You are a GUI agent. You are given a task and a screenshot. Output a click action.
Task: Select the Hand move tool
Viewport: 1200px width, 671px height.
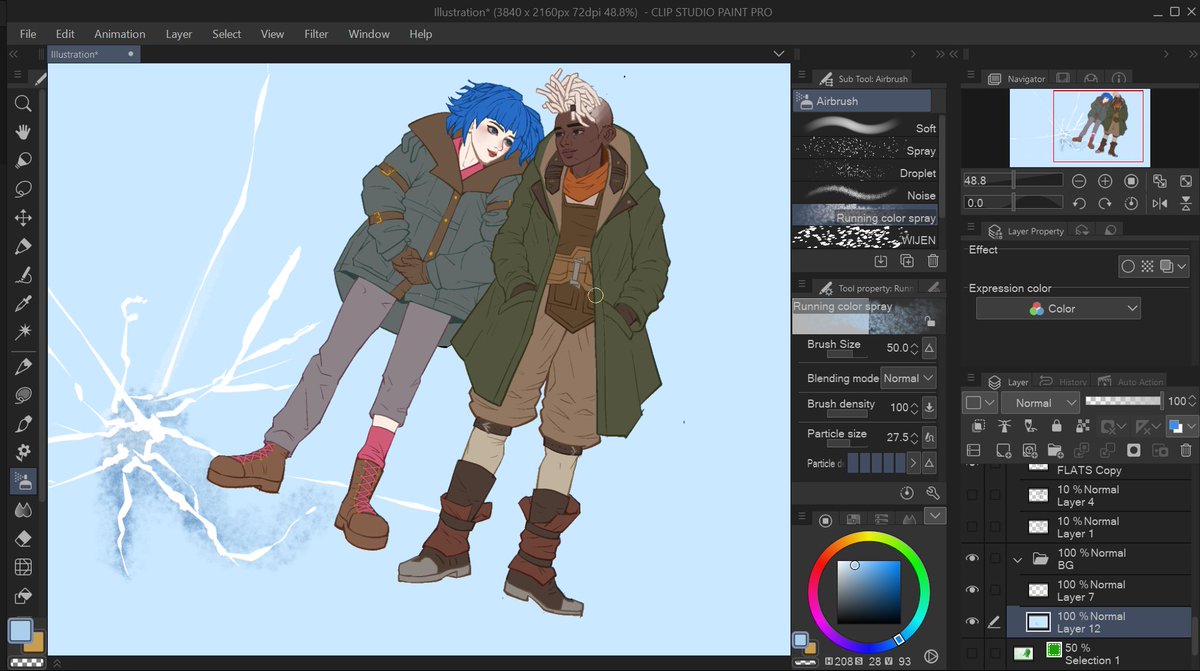click(x=22, y=132)
